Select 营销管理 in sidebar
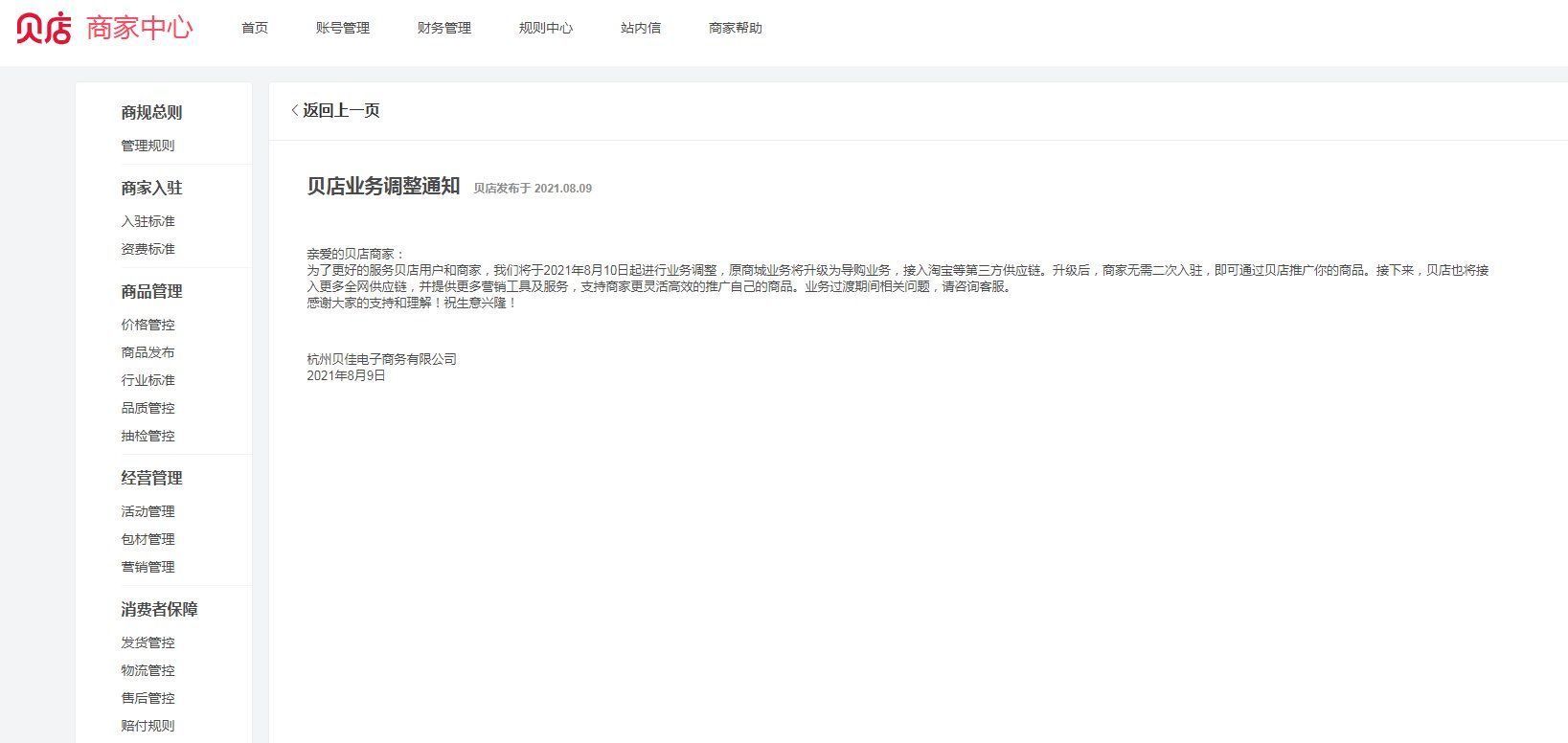The height and width of the screenshot is (743, 1568). pyautogui.click(x=148, y=567)
